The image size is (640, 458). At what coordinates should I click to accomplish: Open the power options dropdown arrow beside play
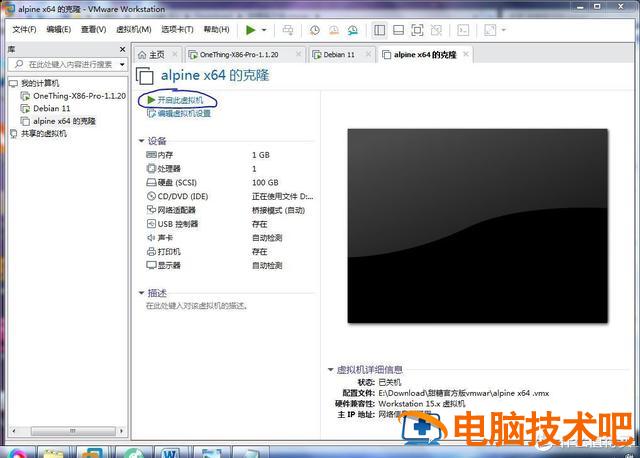pyautogui.click(x=264, y=30)
